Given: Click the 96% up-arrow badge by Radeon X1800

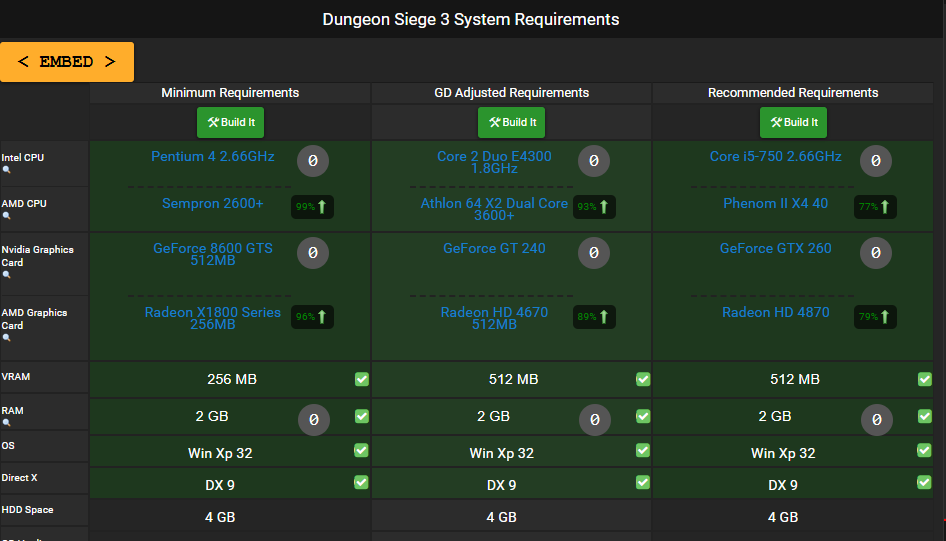Looking at the screenshot, I should coord(312,317).
